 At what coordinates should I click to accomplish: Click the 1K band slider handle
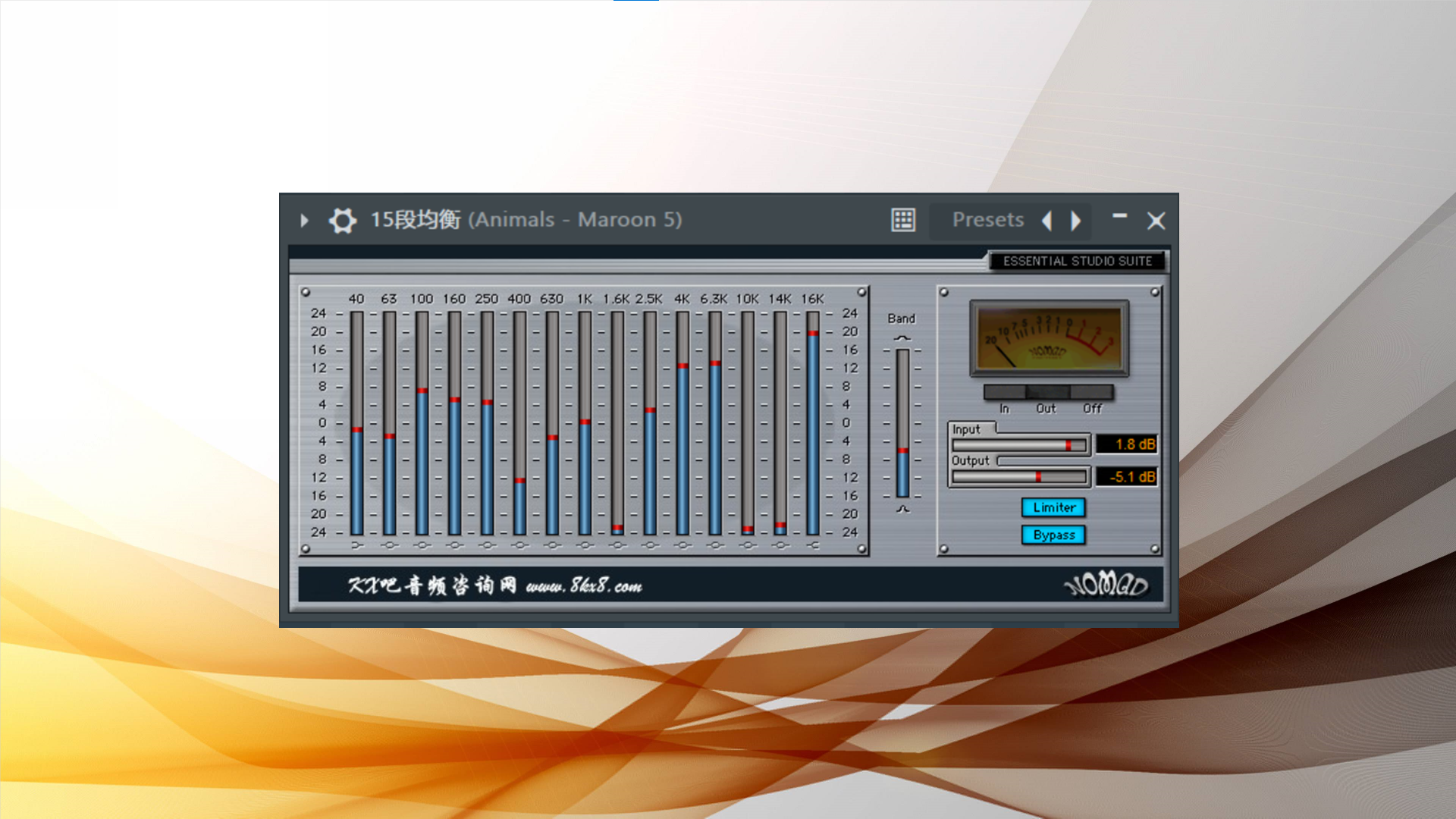pyautogui.click(x=585, y=422)
